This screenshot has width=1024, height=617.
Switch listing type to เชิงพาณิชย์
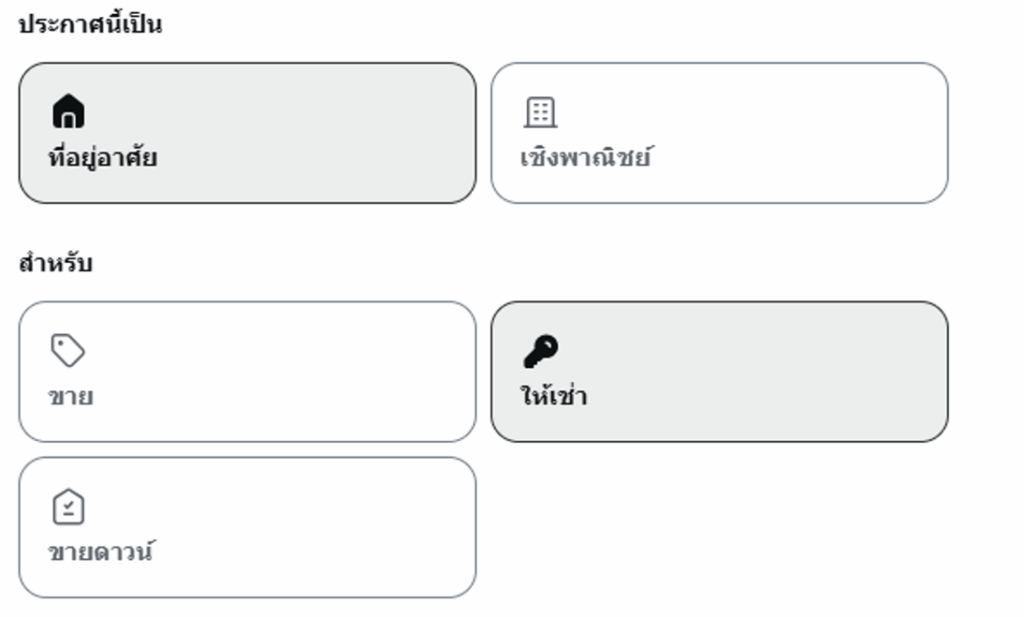pos(719,133)
